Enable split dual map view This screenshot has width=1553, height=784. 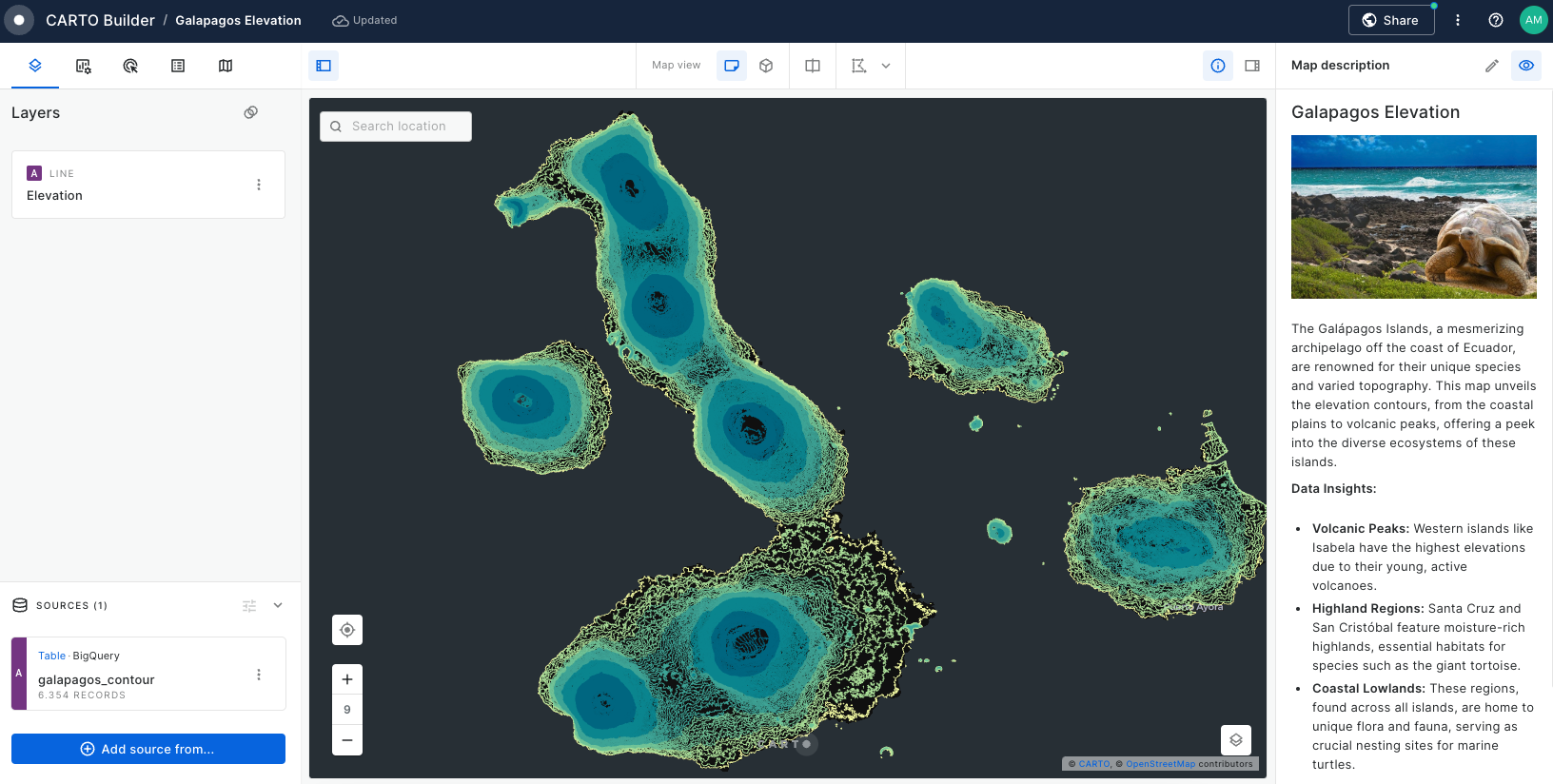click(813, 66)
